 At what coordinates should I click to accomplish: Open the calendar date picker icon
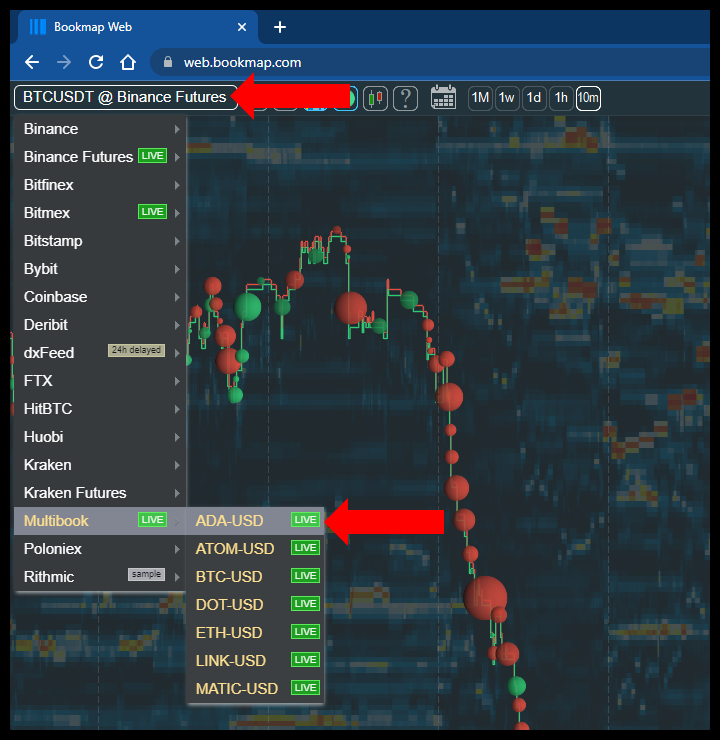click(x=443, y=97)
